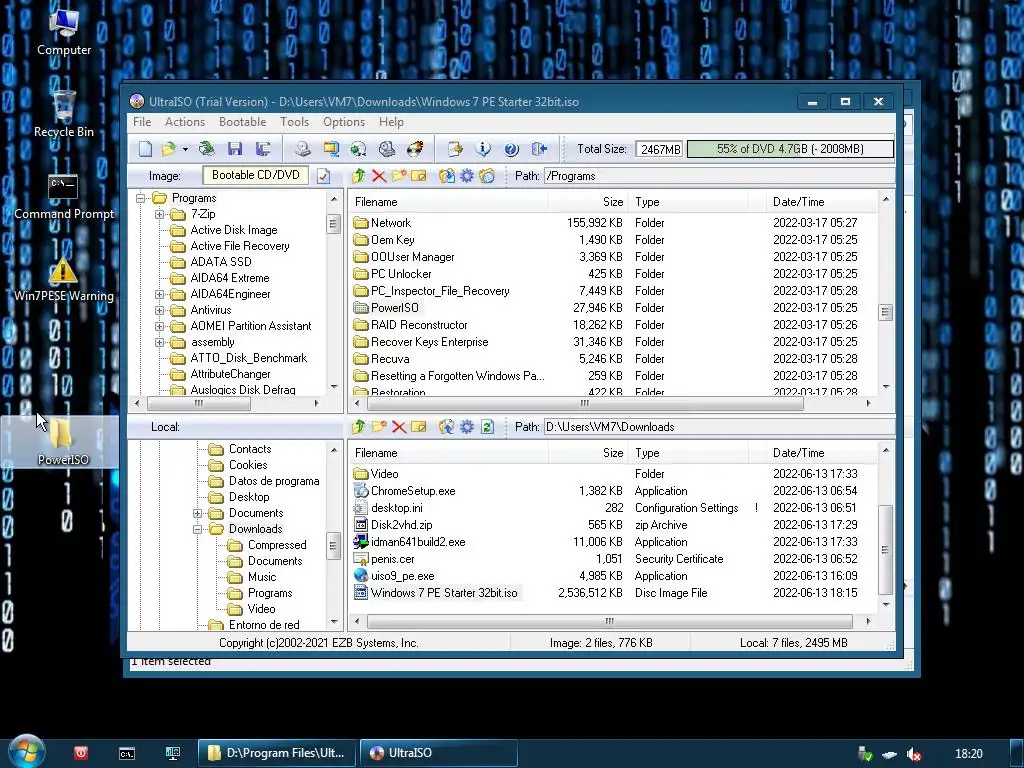Expand the Documents node in Local tree

coord(197,513)
